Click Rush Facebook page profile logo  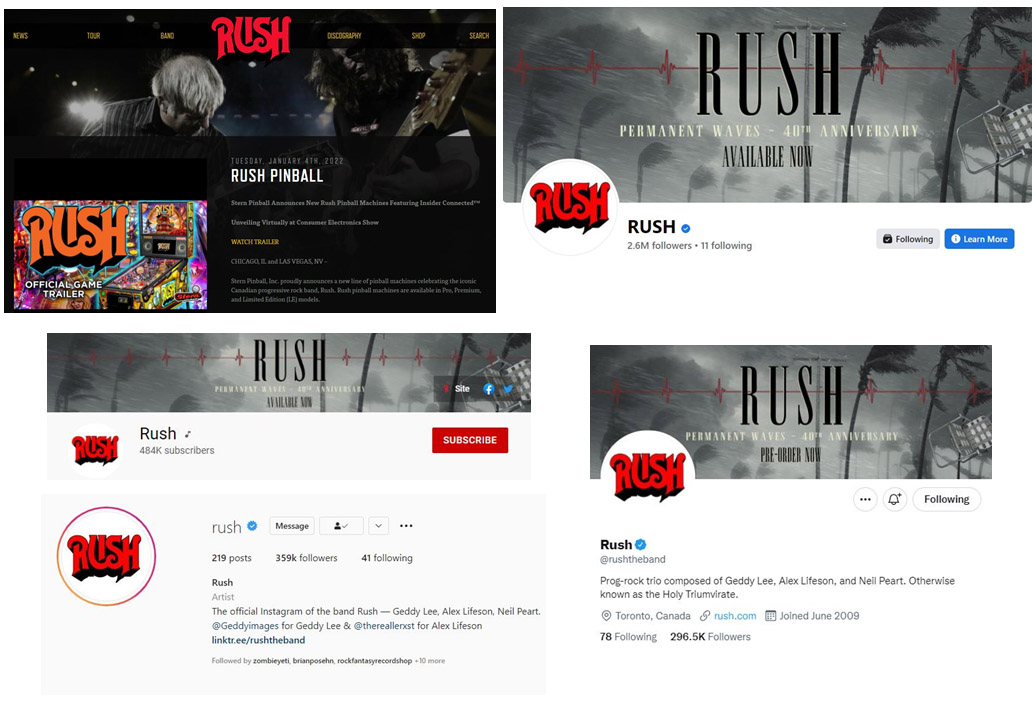pyautogui.click(x=570, y=207)
